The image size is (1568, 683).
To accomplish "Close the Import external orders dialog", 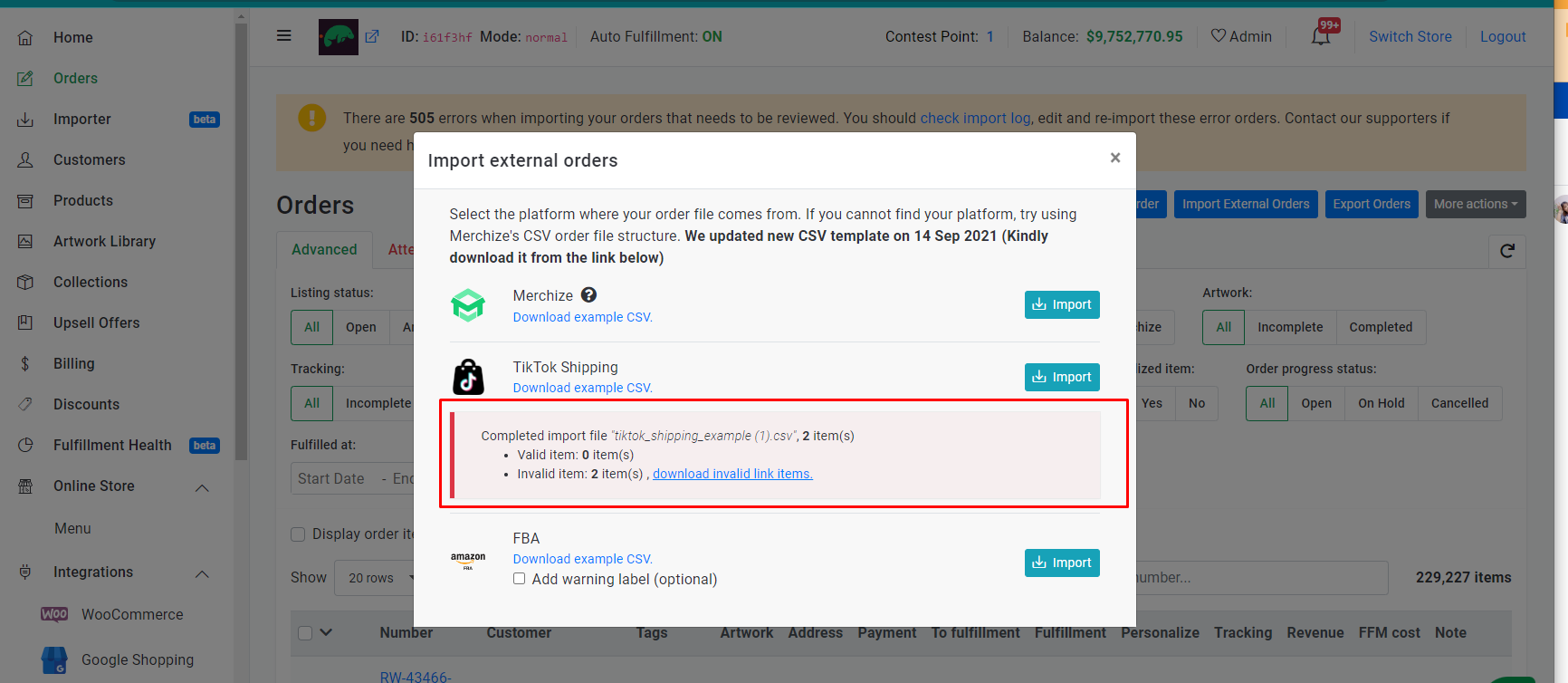I will 1115,158.
